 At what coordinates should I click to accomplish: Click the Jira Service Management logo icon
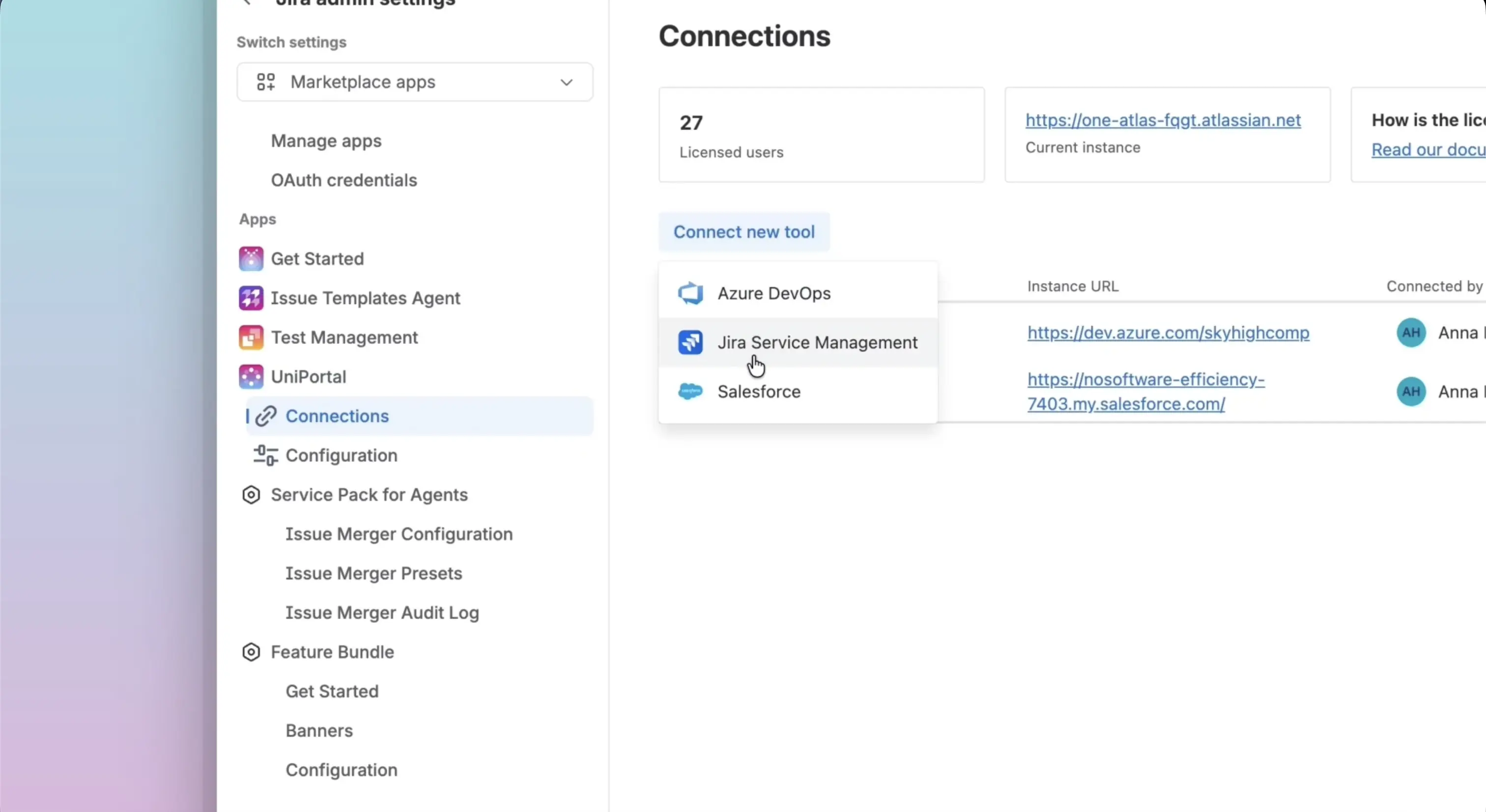click(690, 342)
